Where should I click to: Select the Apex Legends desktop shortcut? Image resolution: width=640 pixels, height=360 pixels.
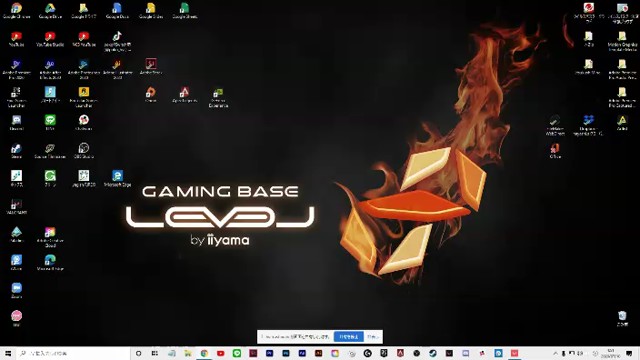pyautogui.click(x=184, y=95)
